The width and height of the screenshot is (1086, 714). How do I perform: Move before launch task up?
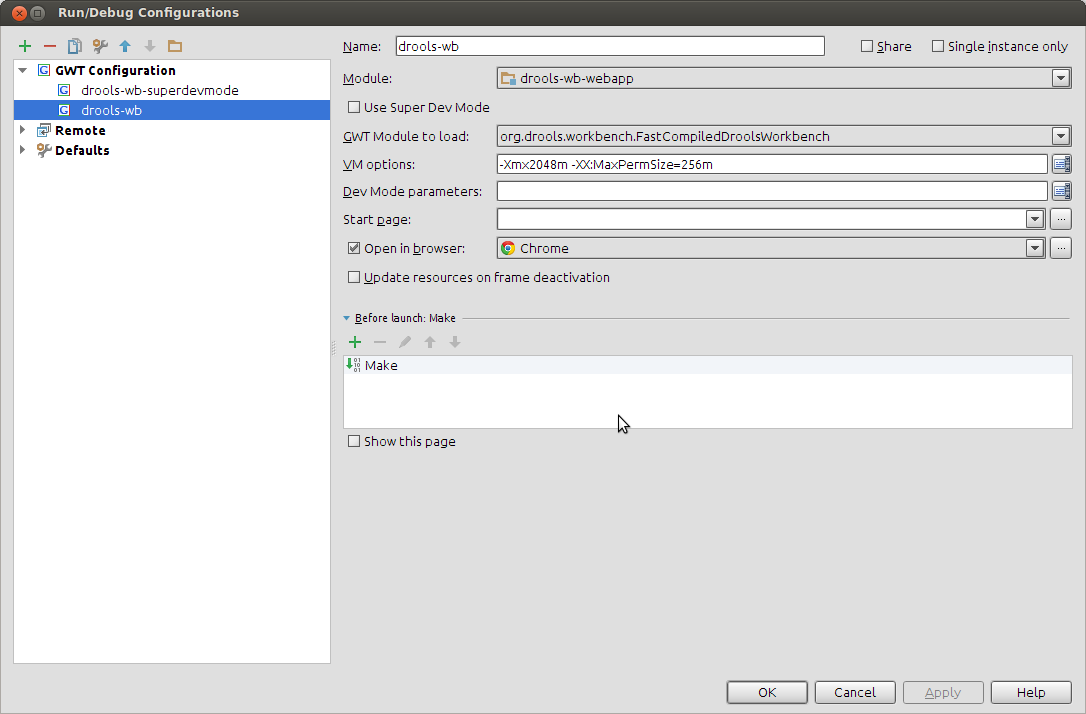click(430, 342)
